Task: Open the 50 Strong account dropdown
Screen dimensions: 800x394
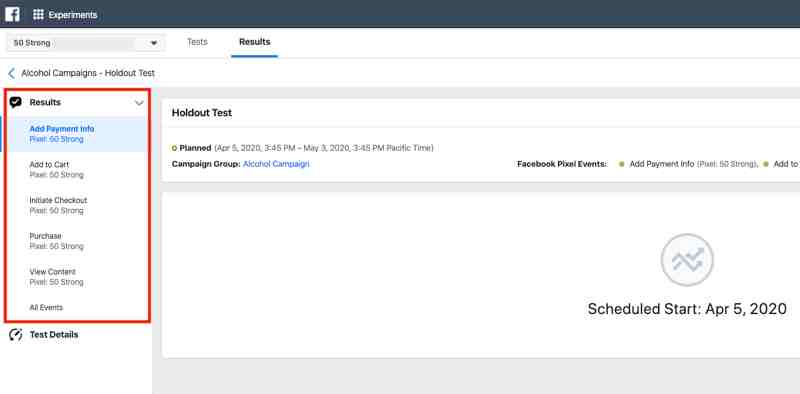Action: (86, 43)
